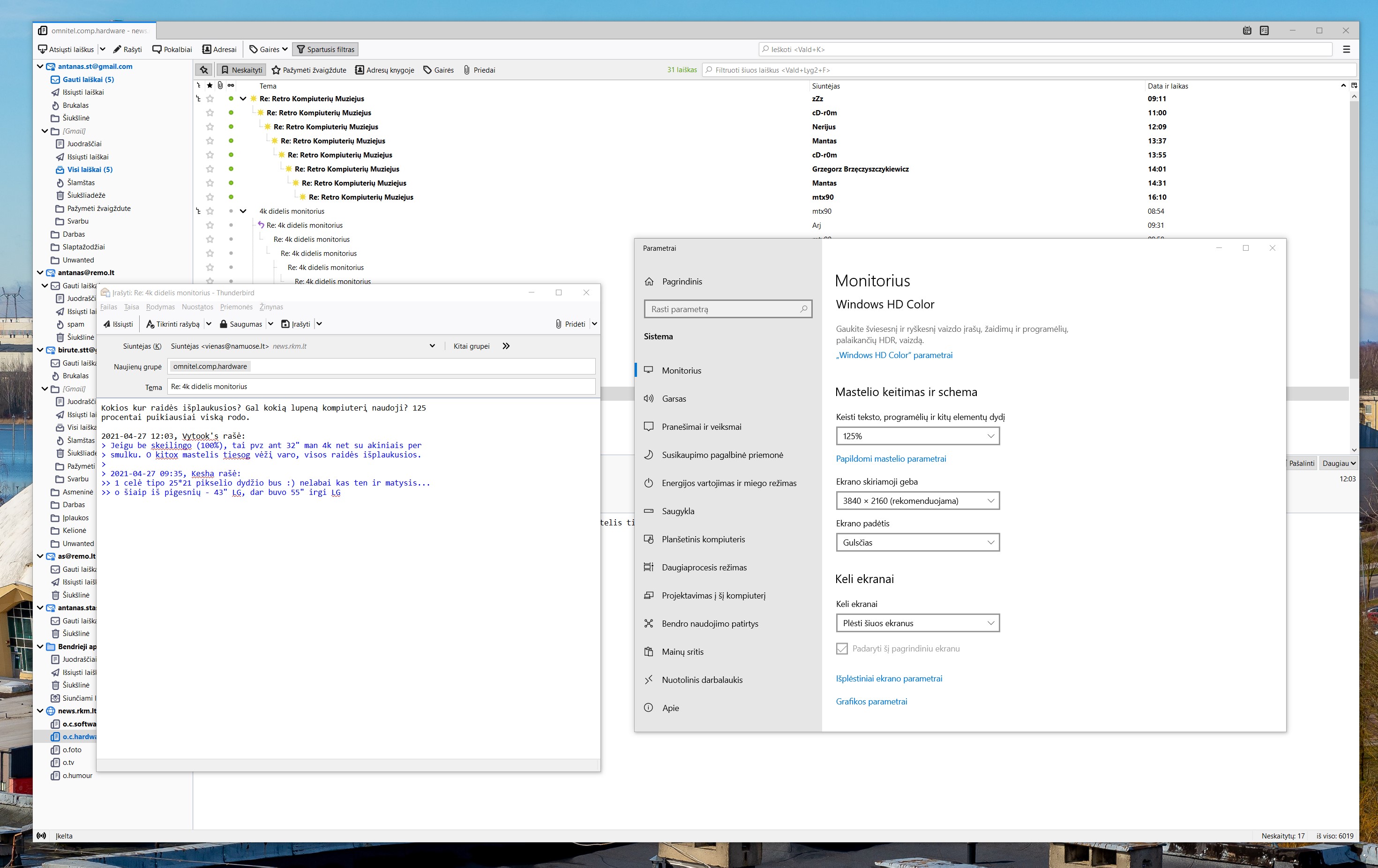
Task: Check 'Padaryti šį pagrindiniu ekranu' checkbox
Action: [842, 648]
